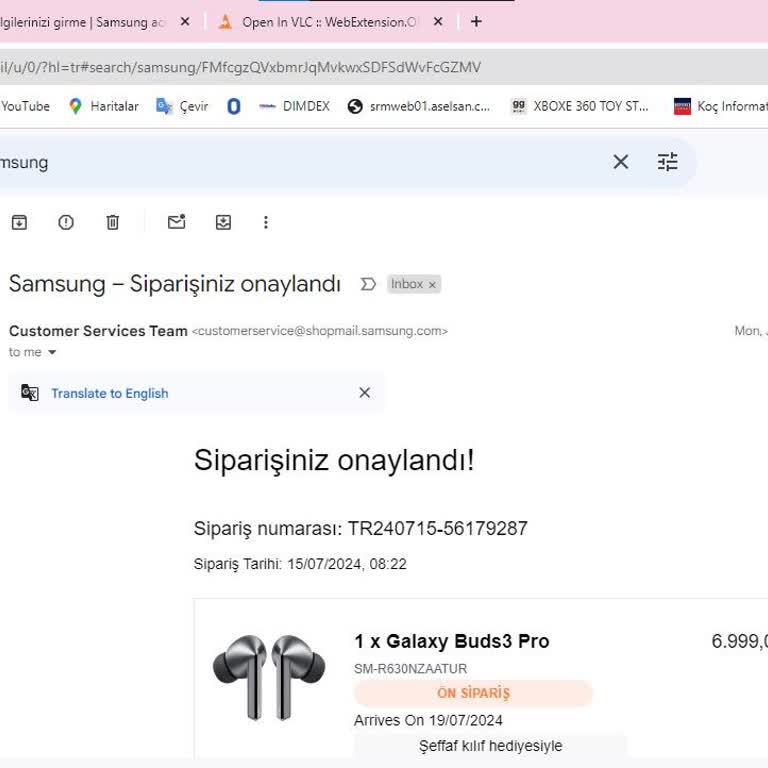The image size is (768, 768).
Task: Switch to the Samsung account tab
Action: pos(83,22)
